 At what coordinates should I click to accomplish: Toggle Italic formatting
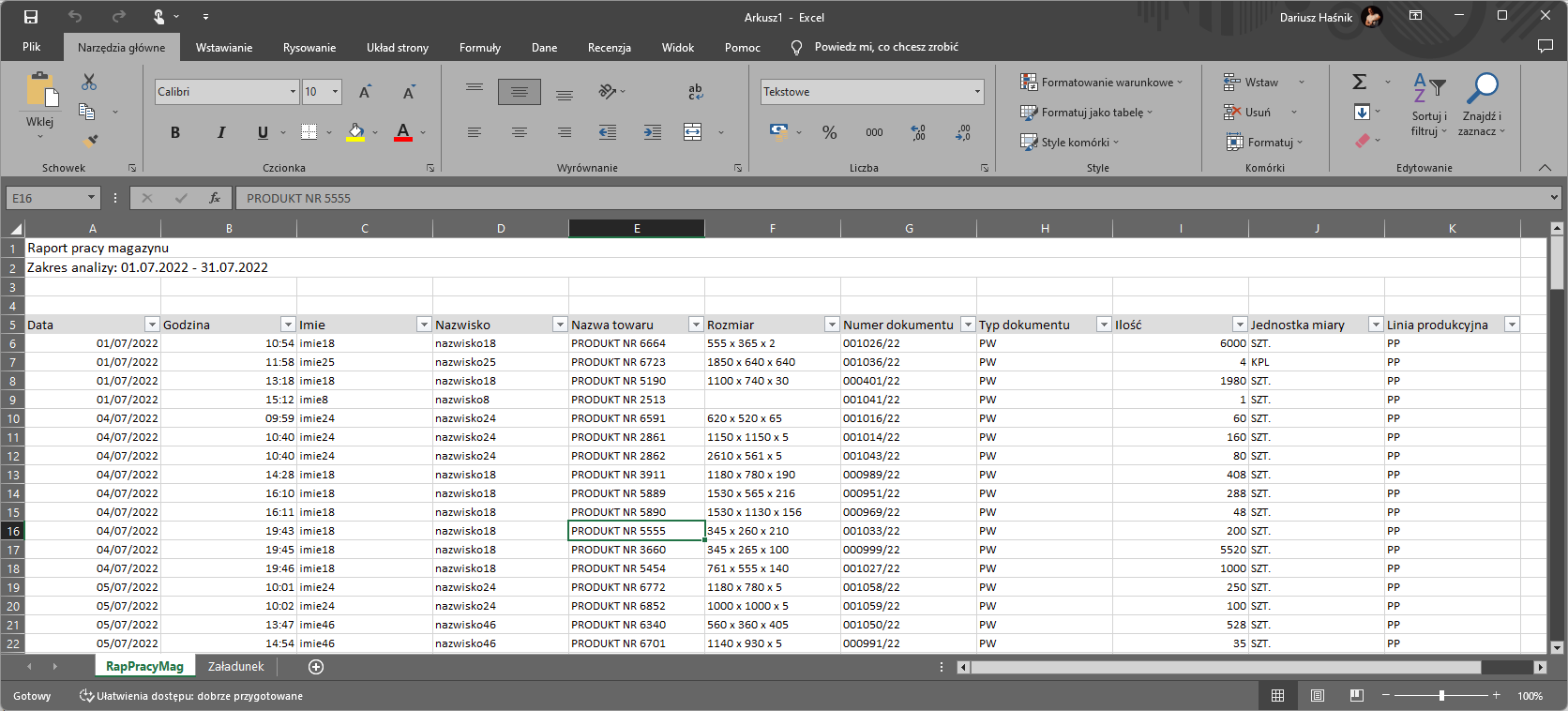tap(221, 132)
